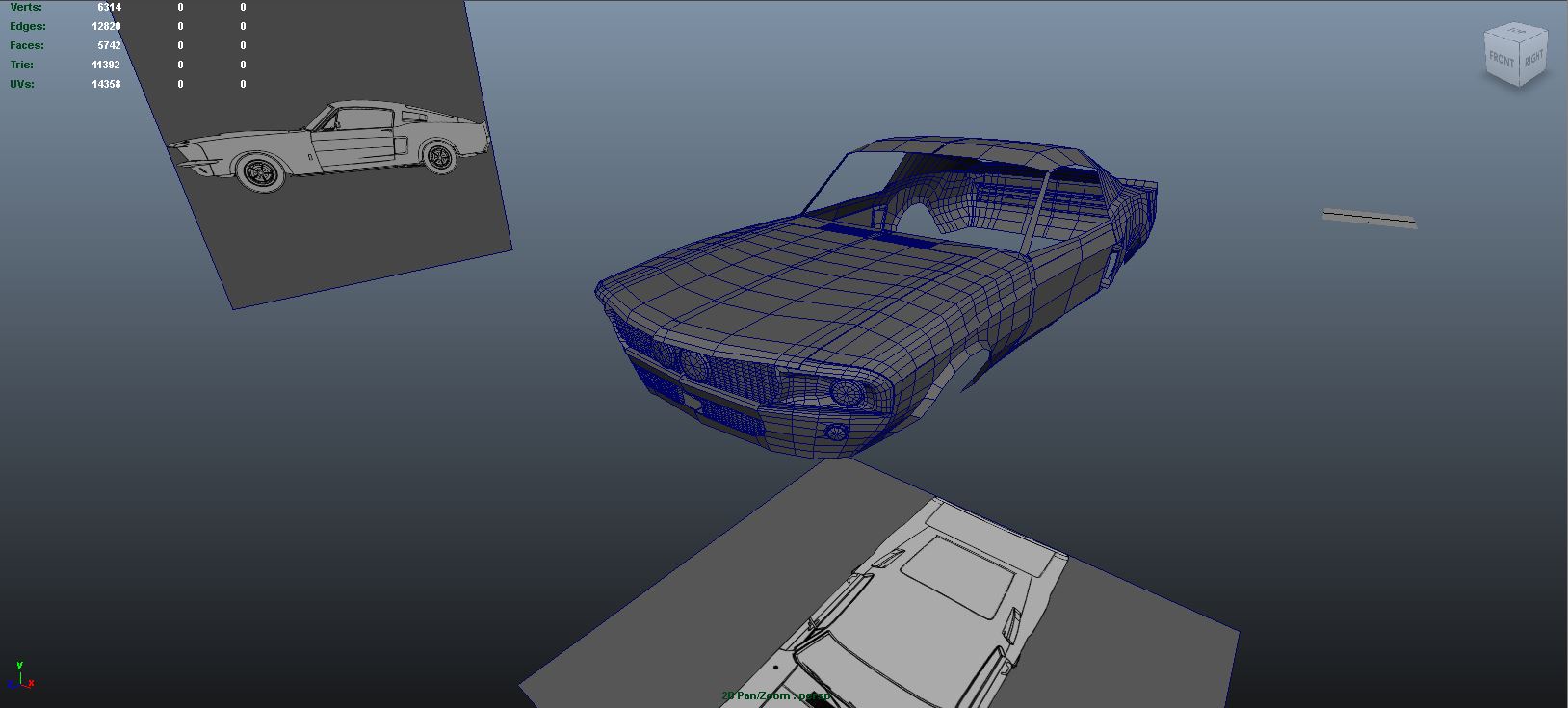Click the "Edges:" label in the HUD
Viewport: 1568px width, 708px height.
click(27, 26)
